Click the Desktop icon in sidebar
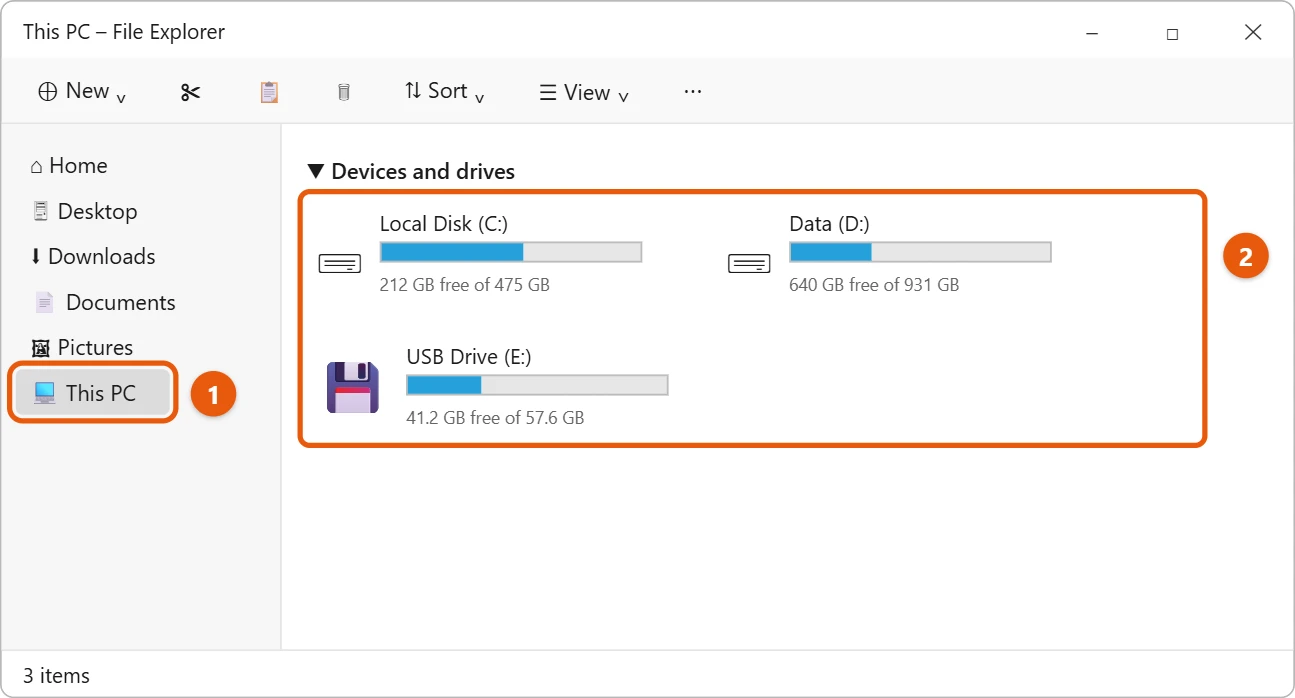This screenshot has width=1295, height=698. (41, 211)
